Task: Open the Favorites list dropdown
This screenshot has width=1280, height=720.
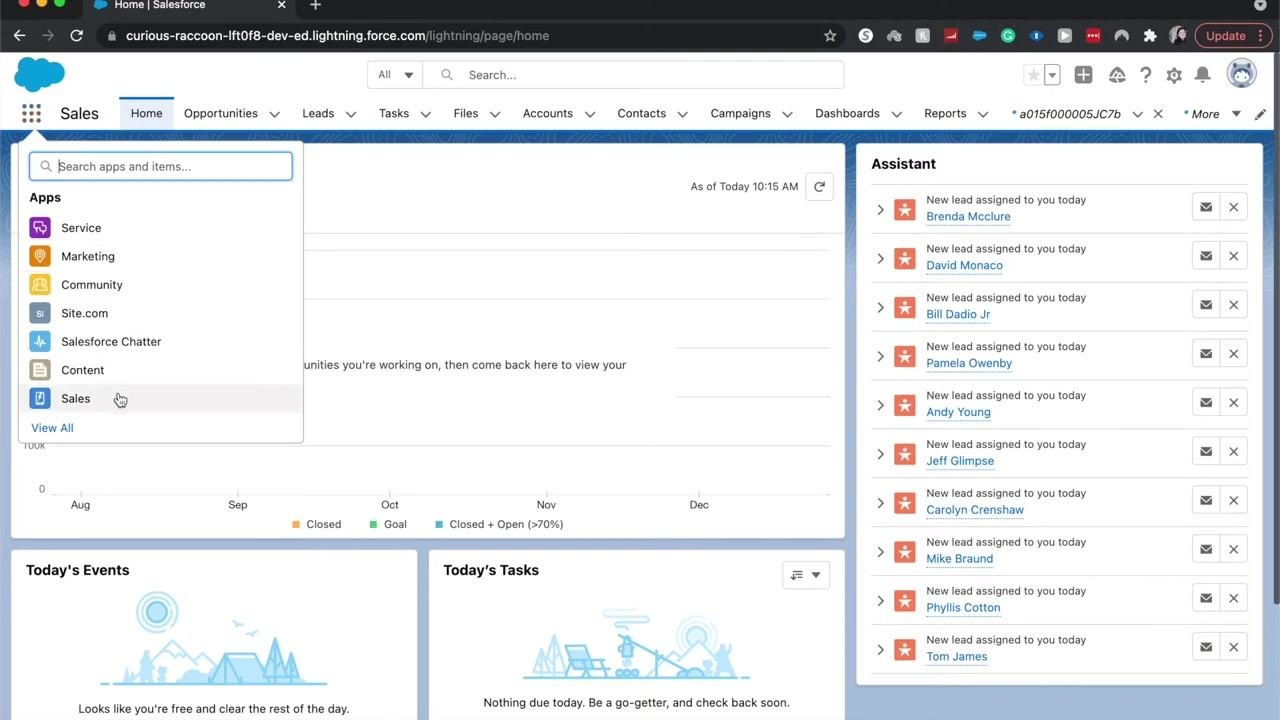Action: point(1052,75)
